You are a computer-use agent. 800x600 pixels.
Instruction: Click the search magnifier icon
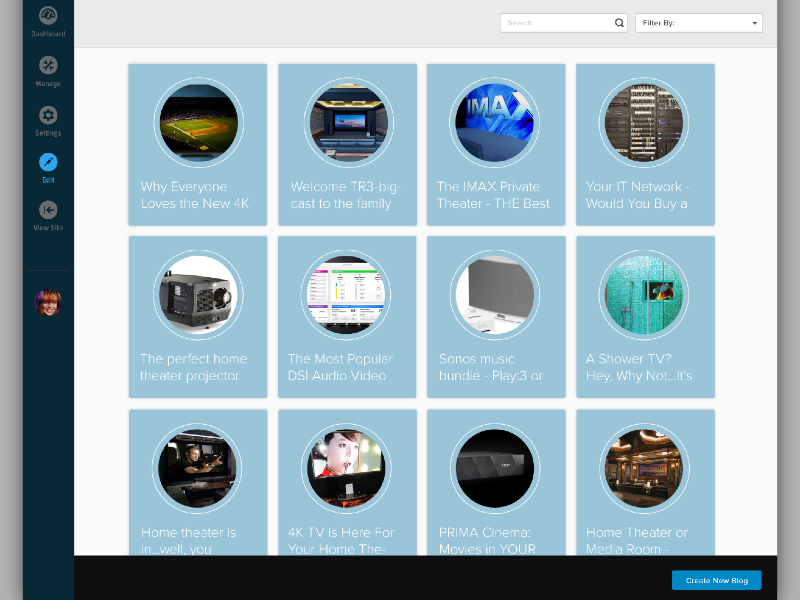[x=619, y=22]
